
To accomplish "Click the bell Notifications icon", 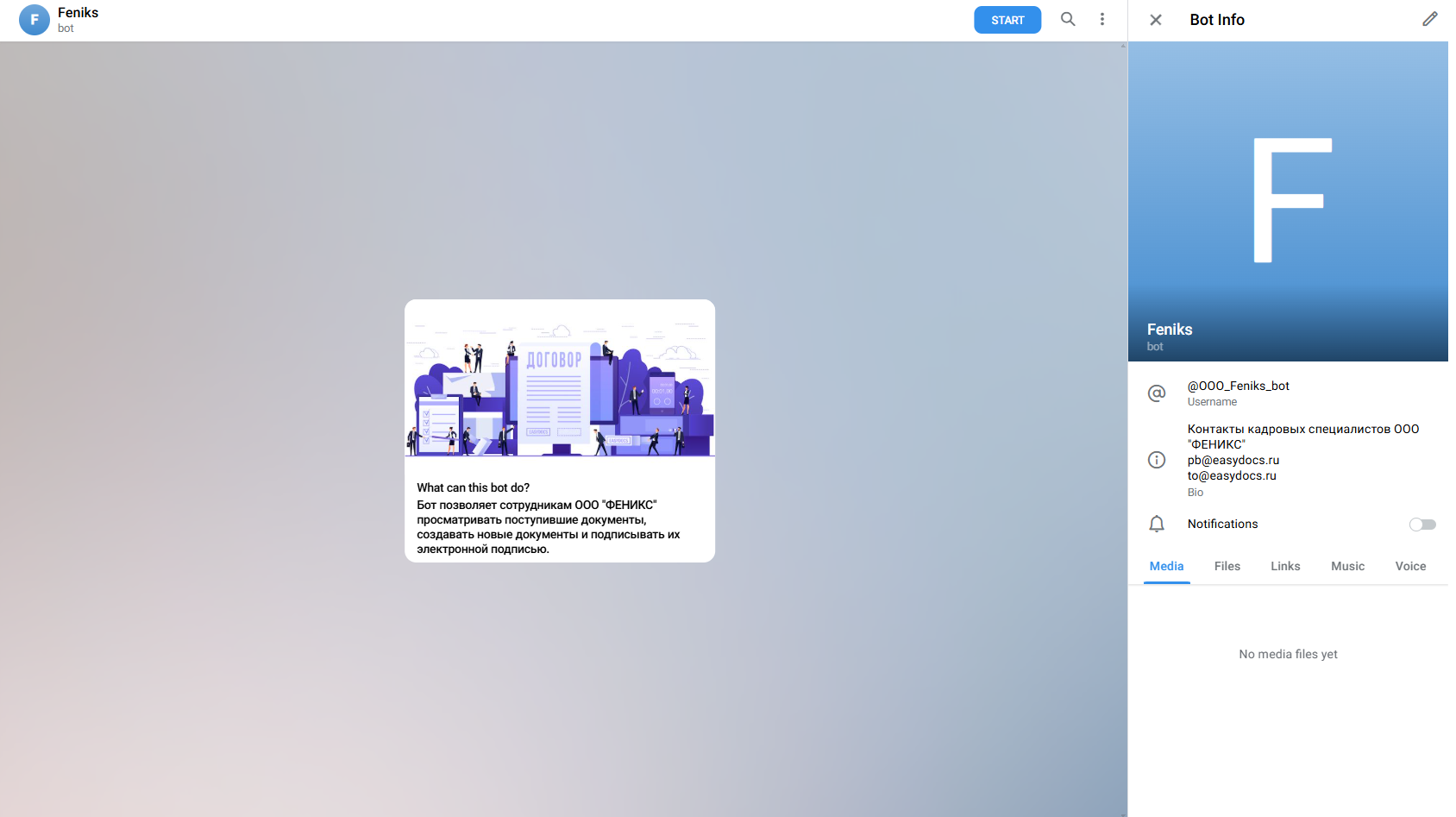I will [x=1157, y=524].
